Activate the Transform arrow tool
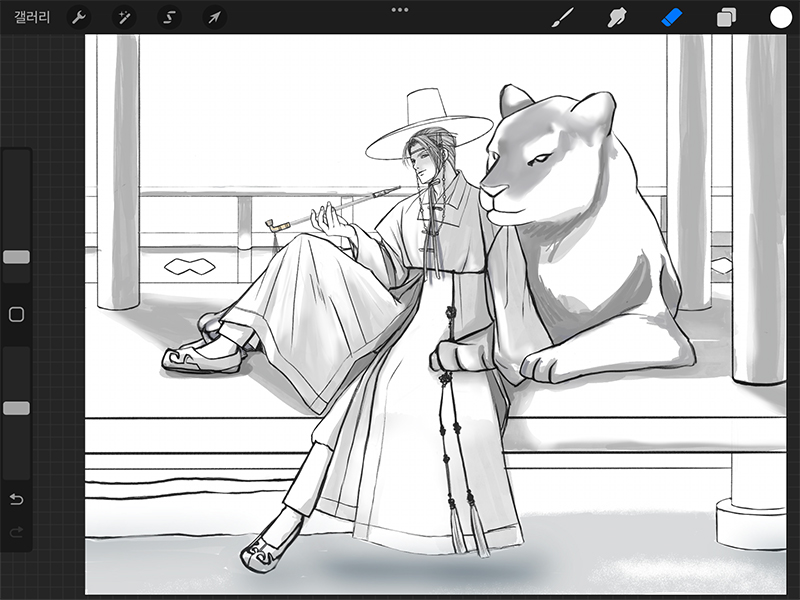The width and height of the screenshot is (800, 600). click(214, 17)
